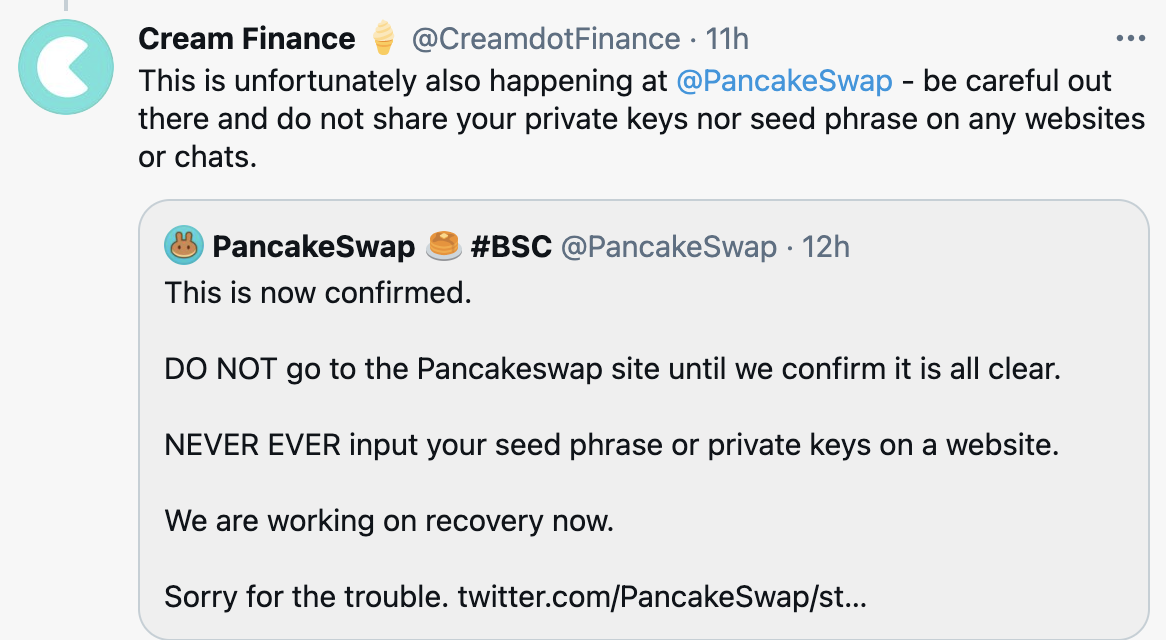Click the #BSC text in quoted header
The image size is (1166, 640).
510,246
